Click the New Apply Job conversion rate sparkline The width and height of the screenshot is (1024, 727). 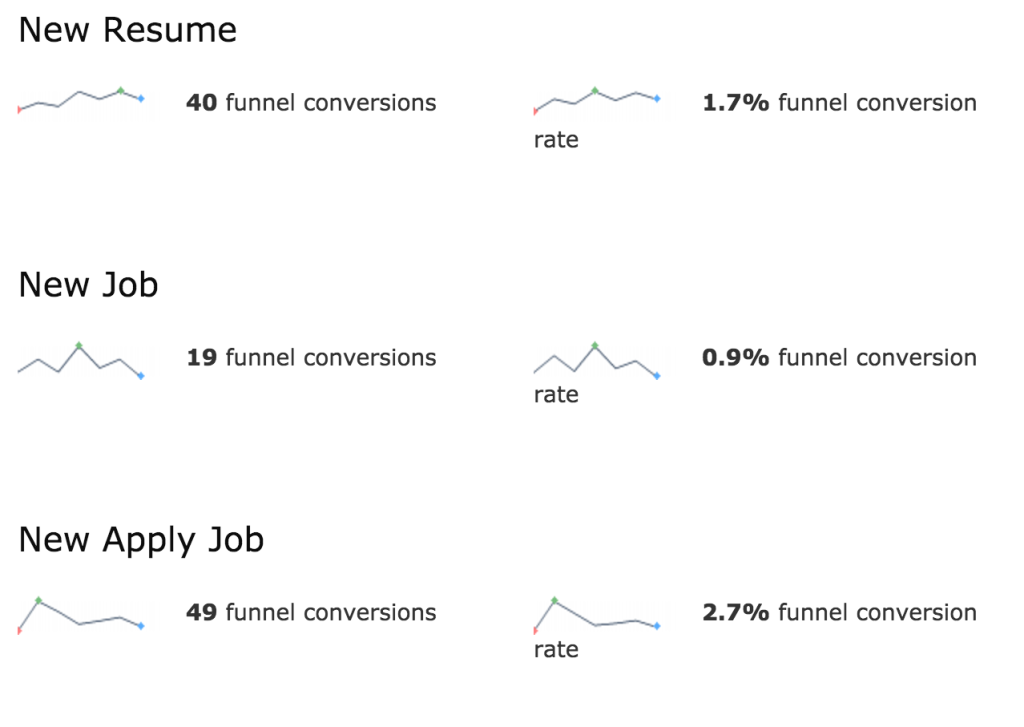click(x=596, y=615)
